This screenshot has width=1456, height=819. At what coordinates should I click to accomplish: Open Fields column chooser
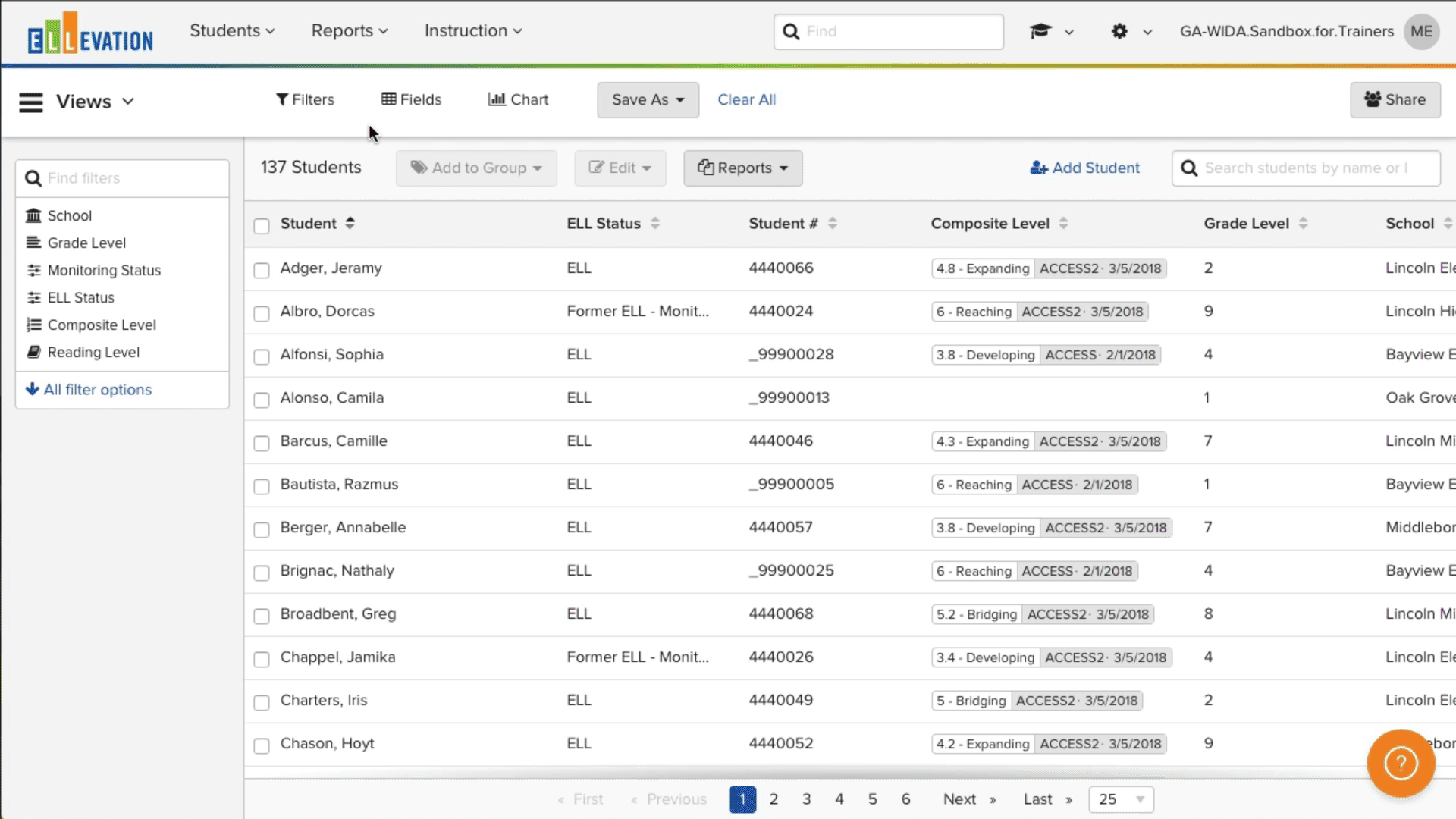pos(411,99)
